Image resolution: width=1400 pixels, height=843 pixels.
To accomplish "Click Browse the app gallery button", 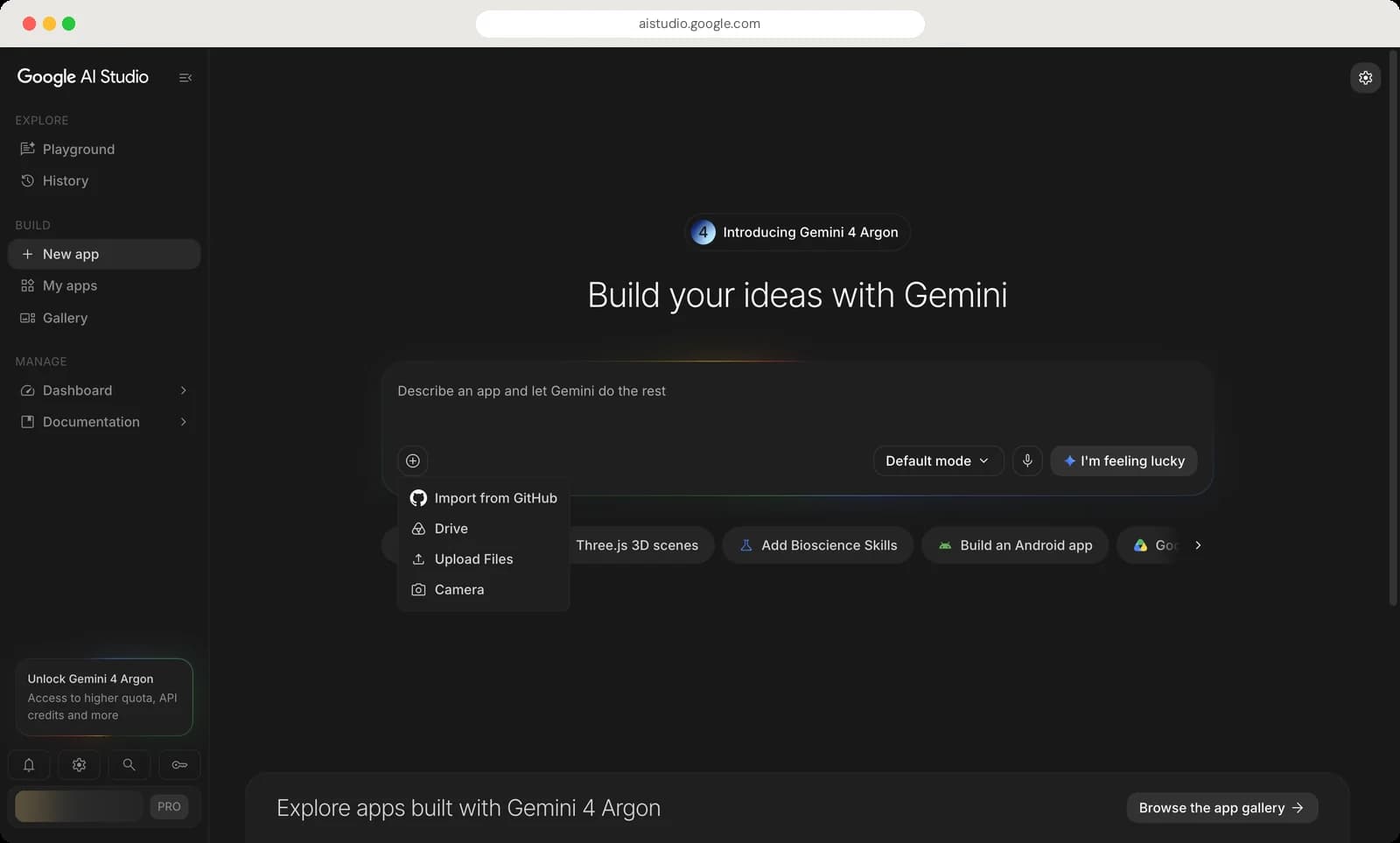I will [x=1221, y=808].
